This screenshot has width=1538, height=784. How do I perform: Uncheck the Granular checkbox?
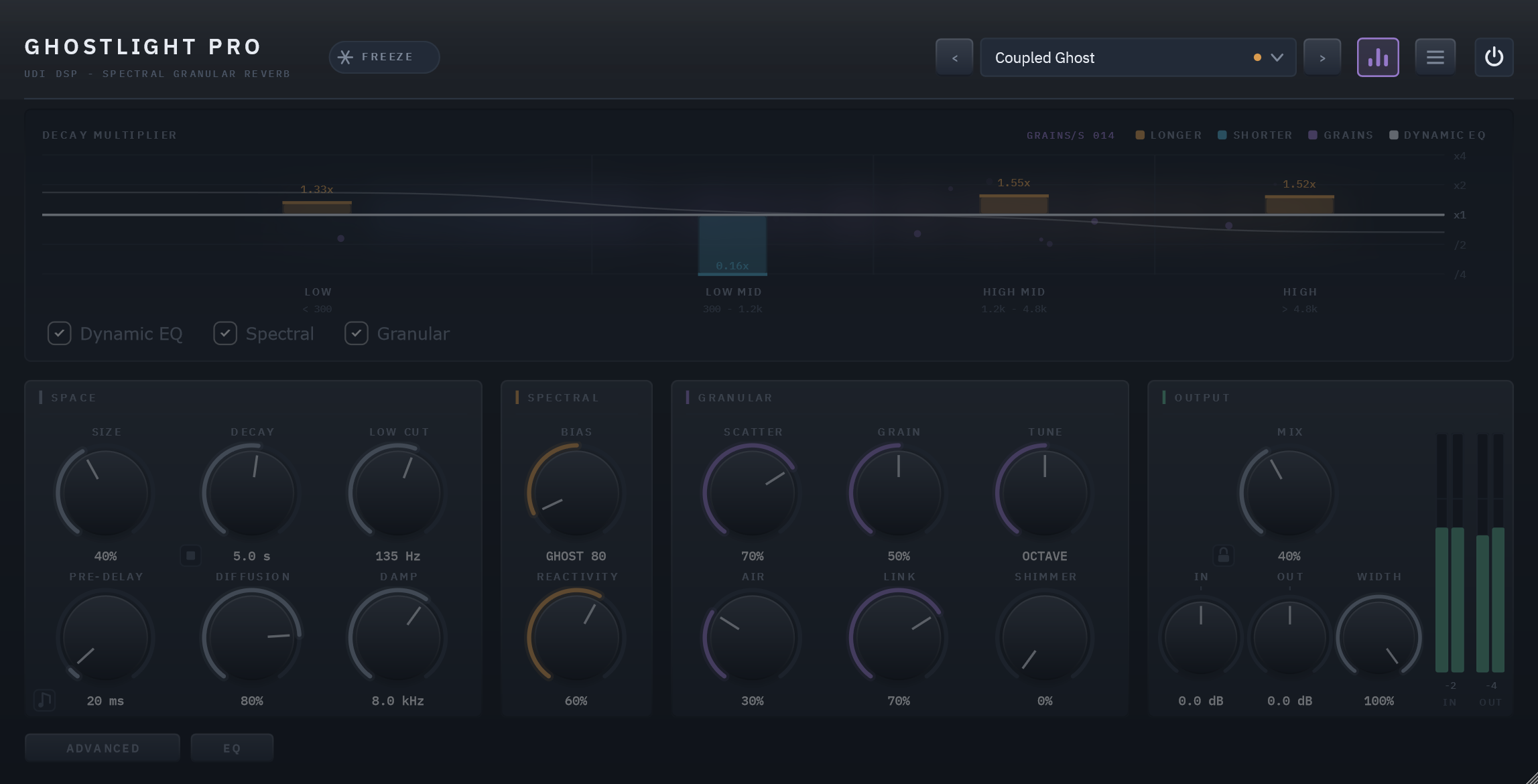357,333
